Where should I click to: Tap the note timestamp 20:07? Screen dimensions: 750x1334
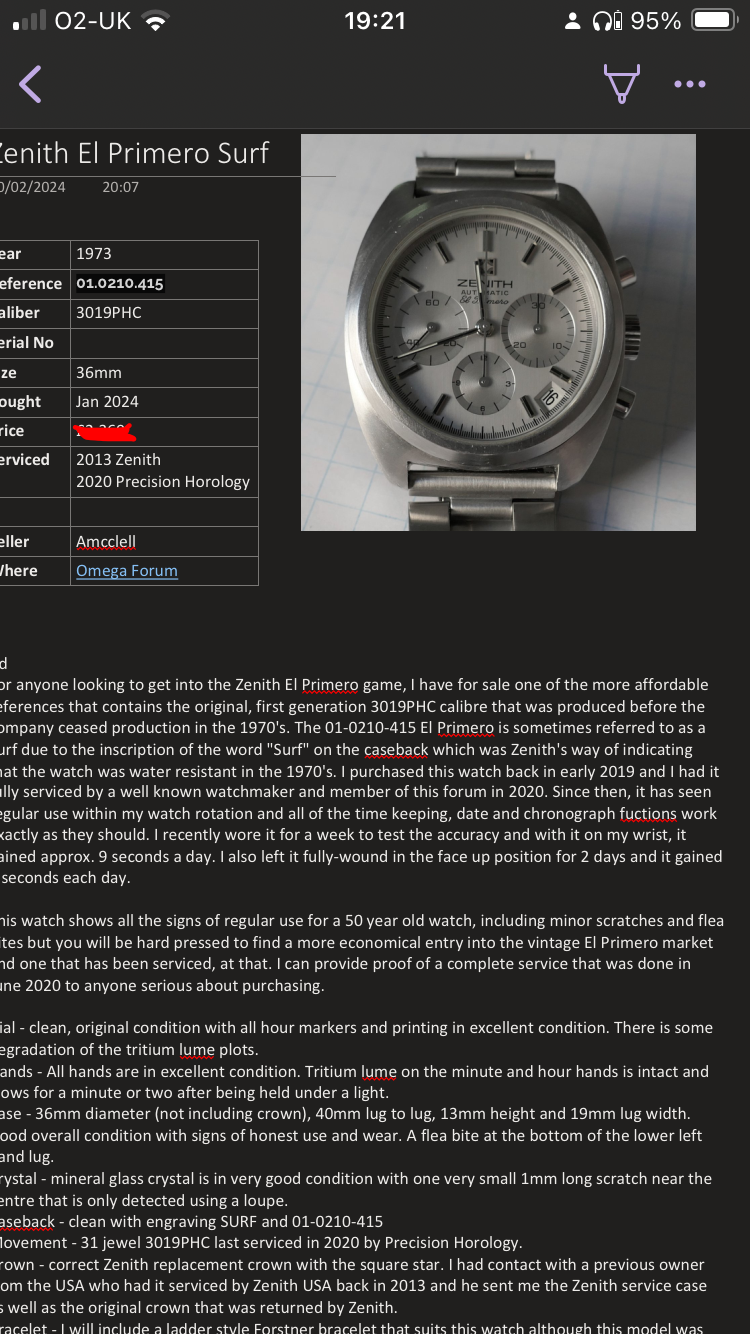click(120, 187)
